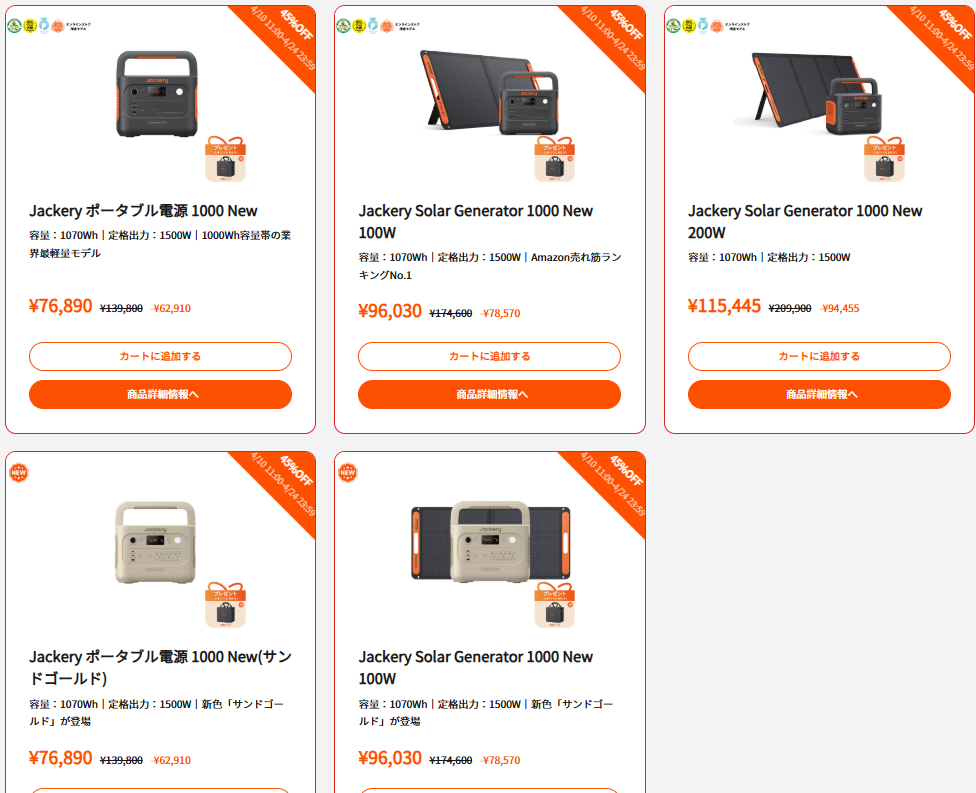Open Jackery Solar Generator 1000 New 200W title

coord(805,222)
